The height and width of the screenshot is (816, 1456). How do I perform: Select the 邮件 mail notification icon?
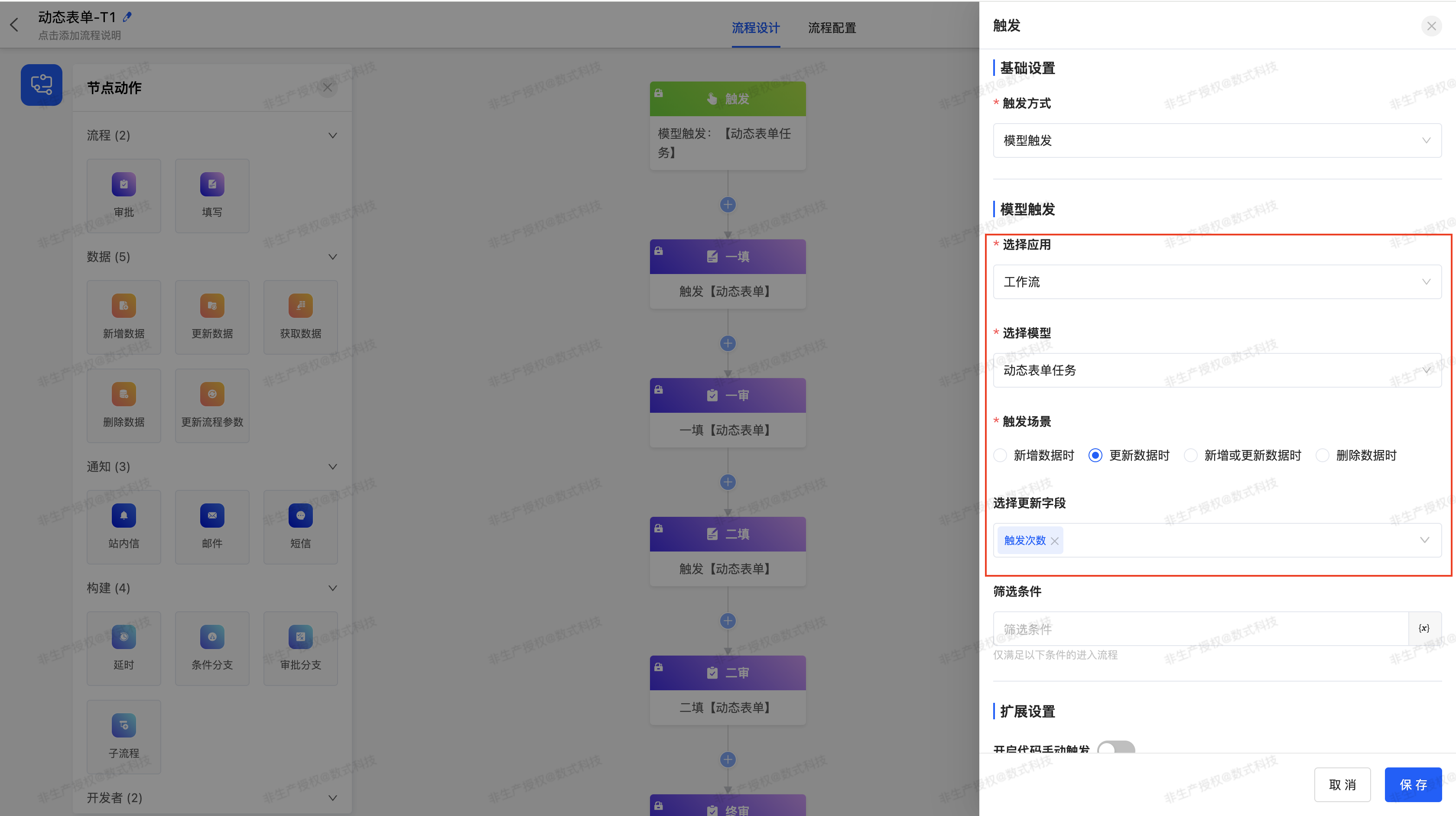pyautogui.click(x=212, y=516)
